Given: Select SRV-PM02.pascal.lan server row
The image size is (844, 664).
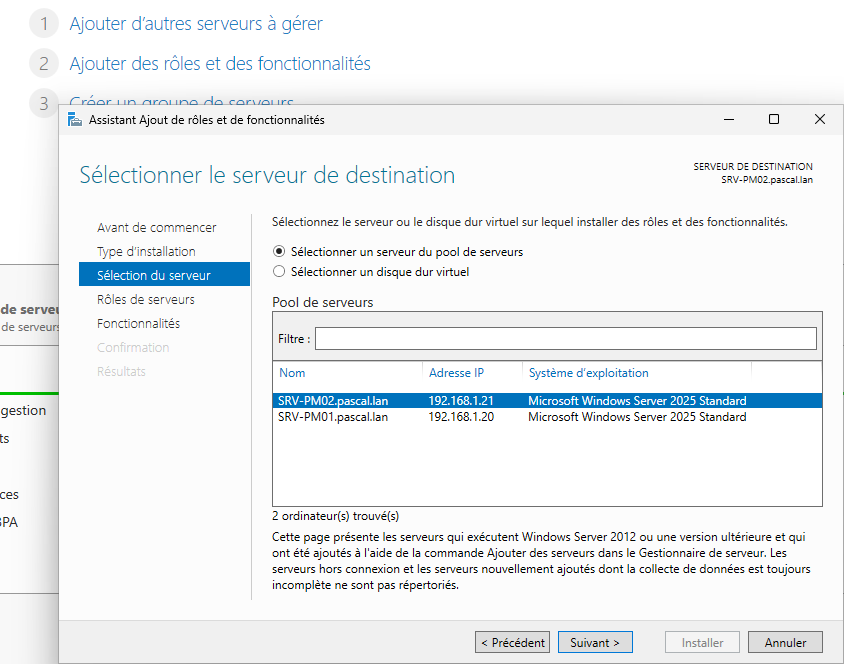Looking at the screenshot, I should 333,401.
